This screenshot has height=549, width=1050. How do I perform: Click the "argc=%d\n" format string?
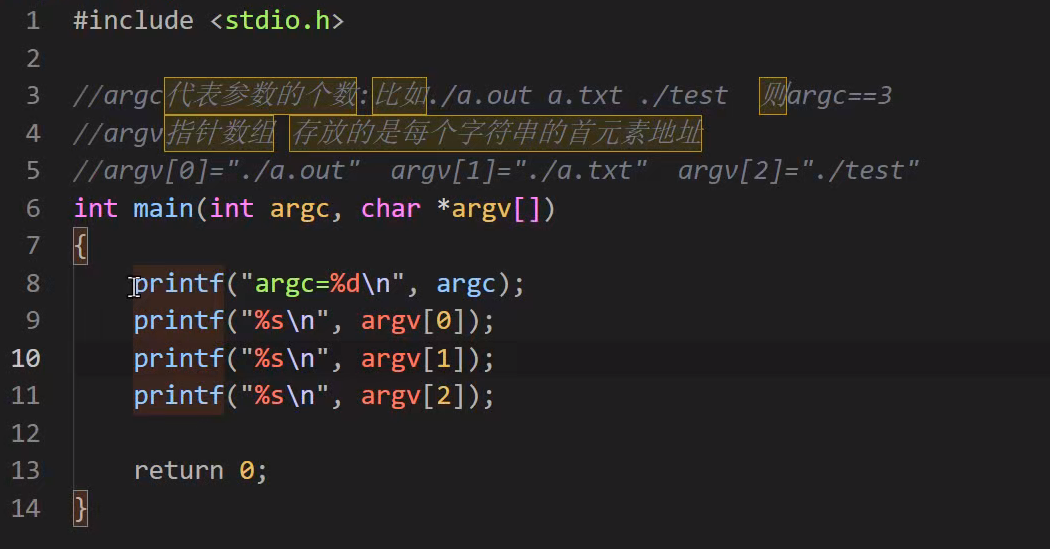pos(323,284)
